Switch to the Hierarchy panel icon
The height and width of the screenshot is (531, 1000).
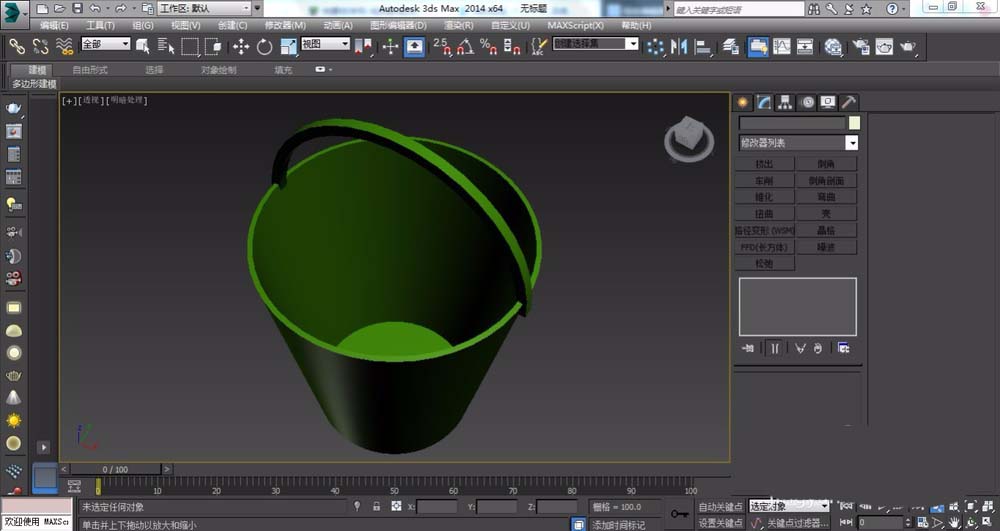[x=785, y=102]
